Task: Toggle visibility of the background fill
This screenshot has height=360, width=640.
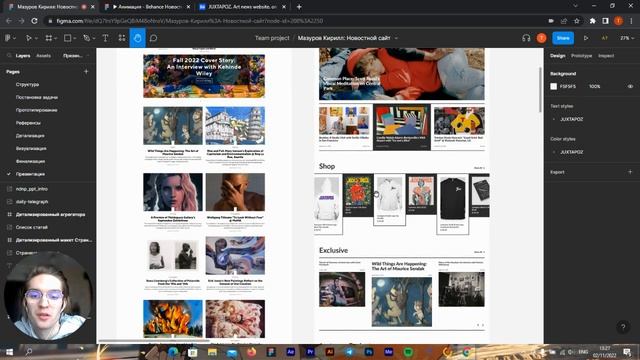Action: point(630,87)
